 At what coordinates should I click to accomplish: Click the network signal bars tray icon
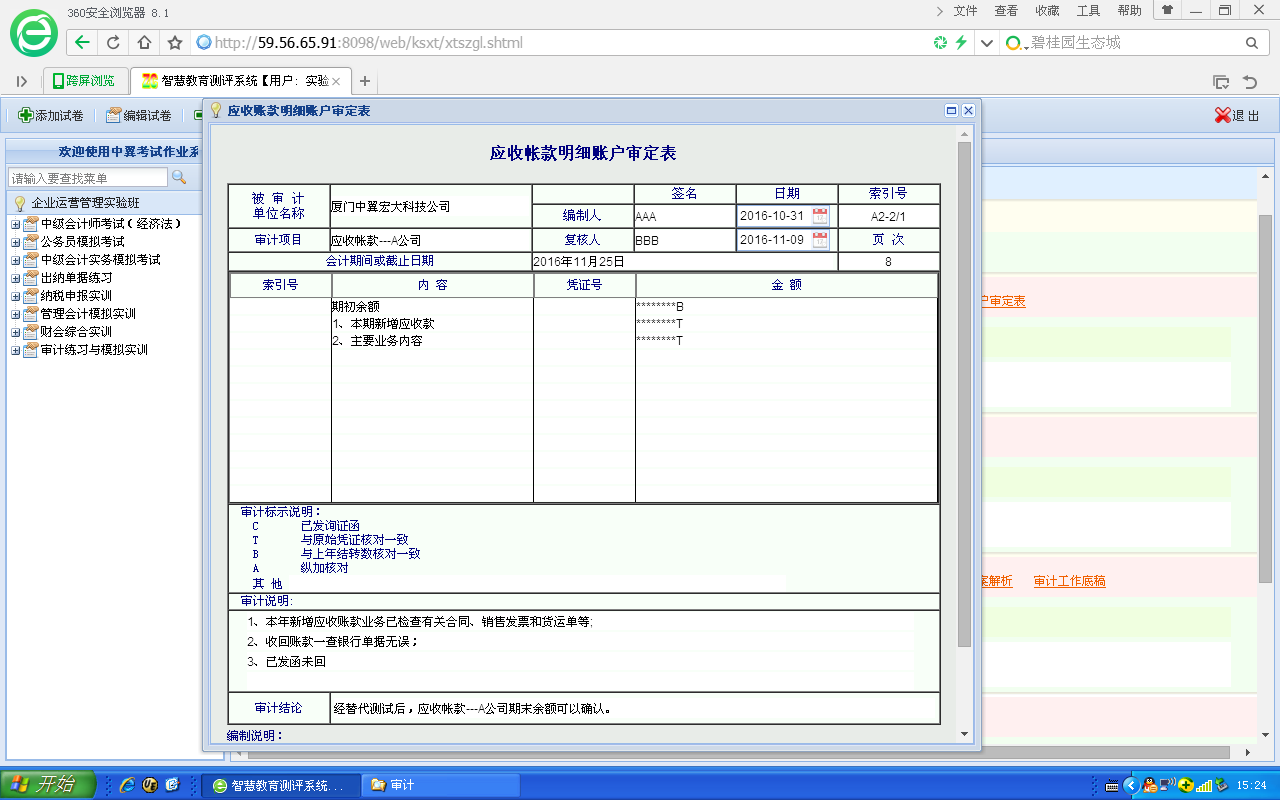[1204, 785]
